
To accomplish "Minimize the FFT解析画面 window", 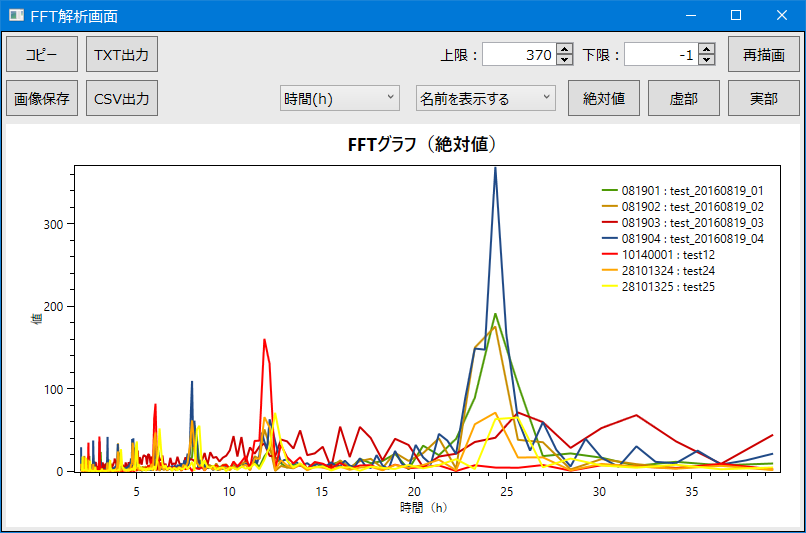I will (x=691, y=15).
